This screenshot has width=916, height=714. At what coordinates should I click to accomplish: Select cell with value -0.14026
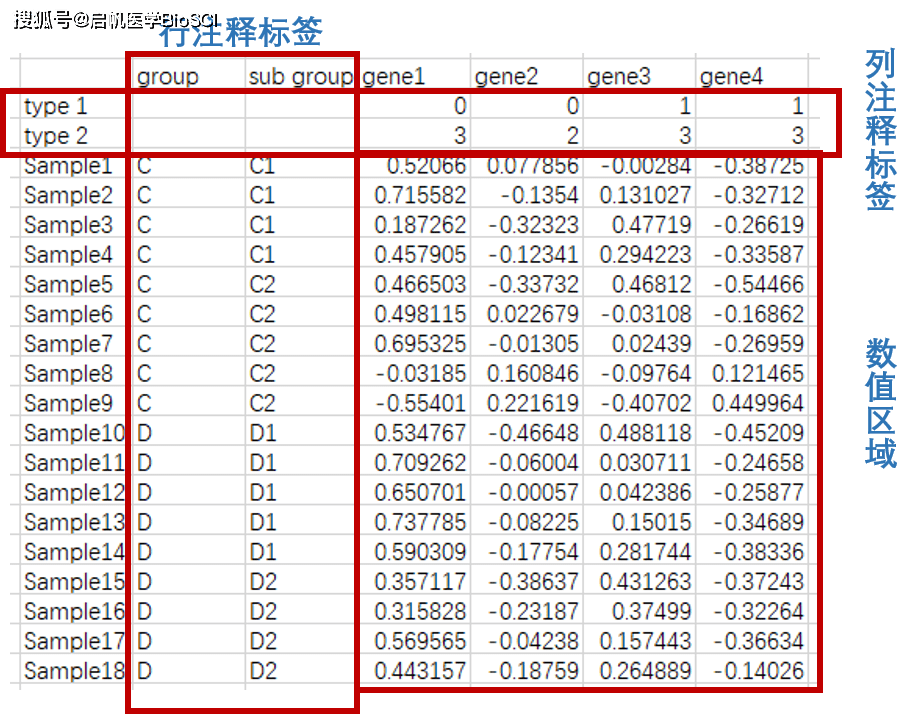[x=759, y=671]
